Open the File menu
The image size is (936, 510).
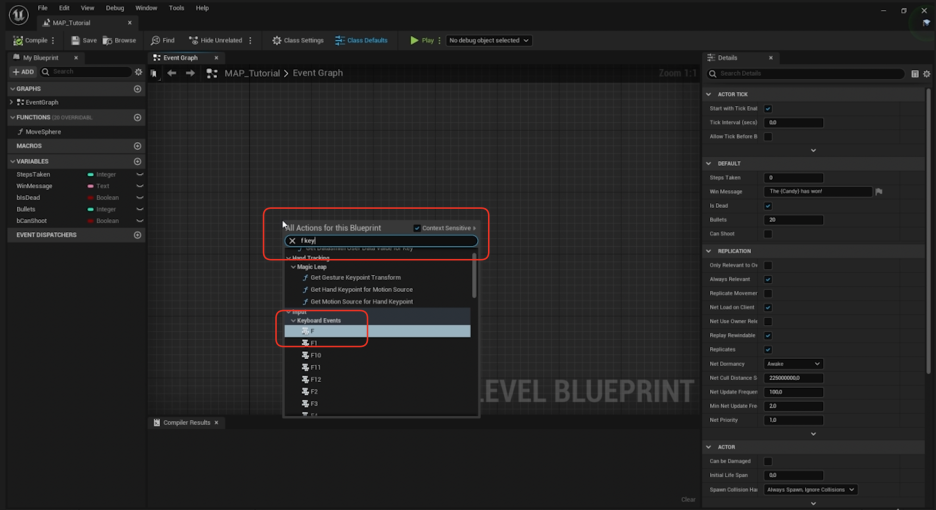click(x=42, y=8)
